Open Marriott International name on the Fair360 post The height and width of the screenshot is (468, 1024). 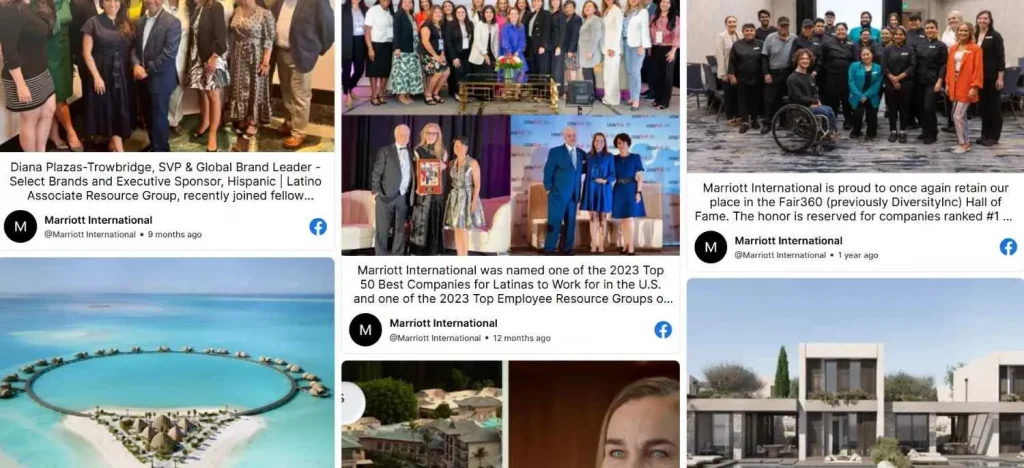click(788, 240)
